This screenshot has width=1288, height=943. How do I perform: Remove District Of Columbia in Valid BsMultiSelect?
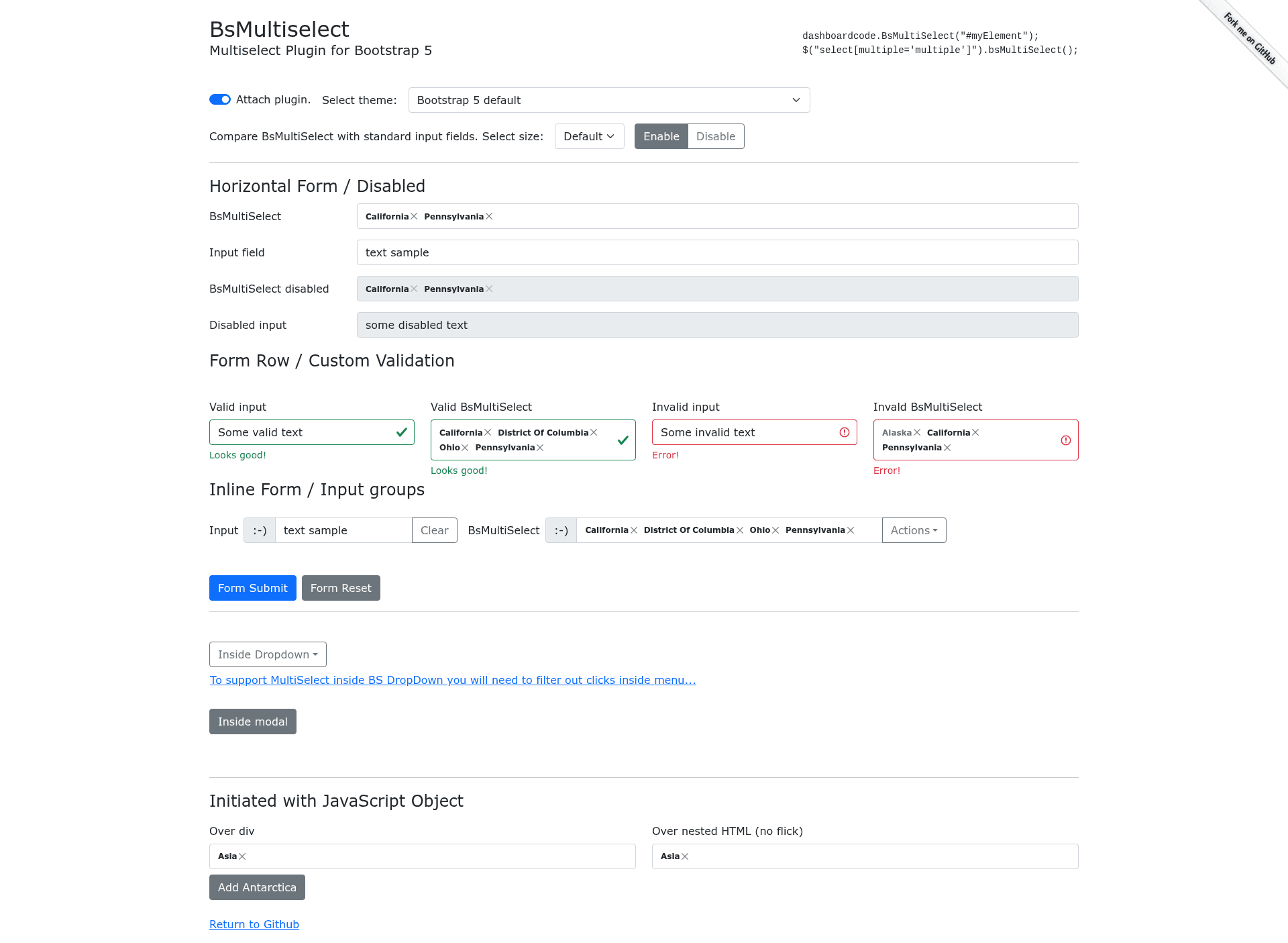(x=594, y=432)
